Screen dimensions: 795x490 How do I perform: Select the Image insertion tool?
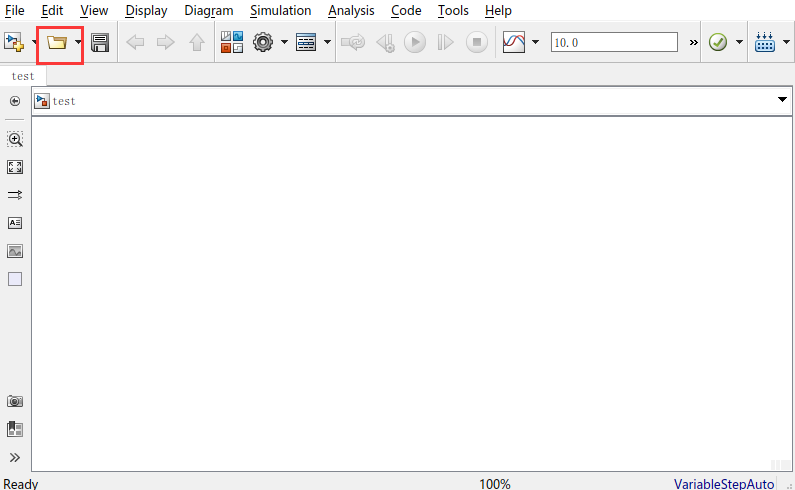tap(15, 251)
